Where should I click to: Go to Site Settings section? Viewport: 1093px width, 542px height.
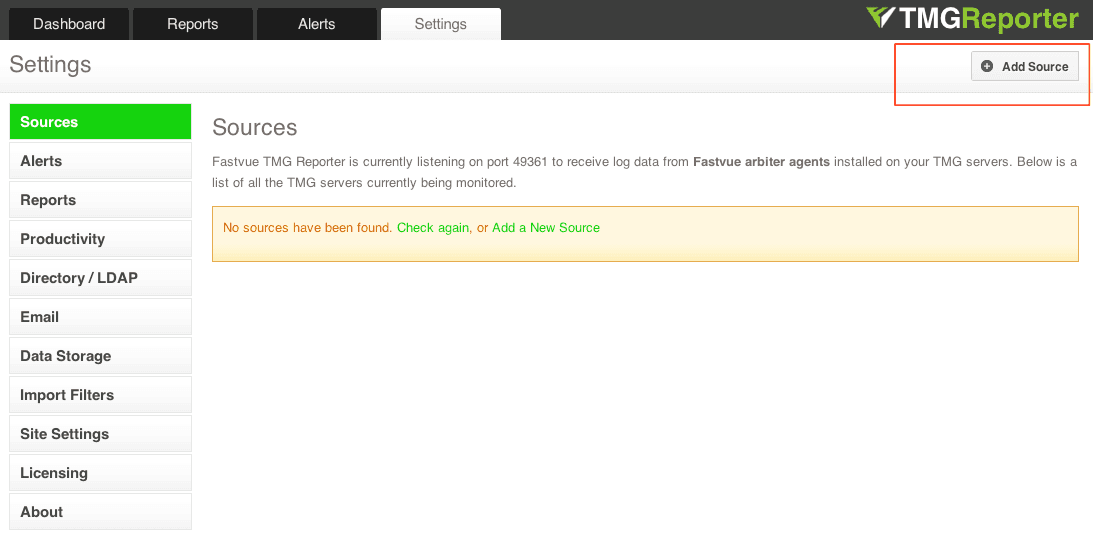point(100,434)
